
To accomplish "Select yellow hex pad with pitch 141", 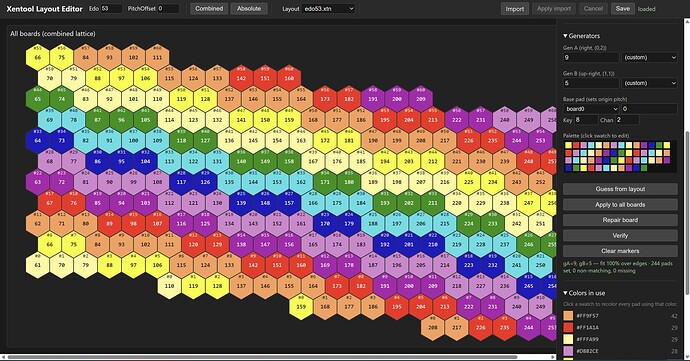I will (241, 120).
